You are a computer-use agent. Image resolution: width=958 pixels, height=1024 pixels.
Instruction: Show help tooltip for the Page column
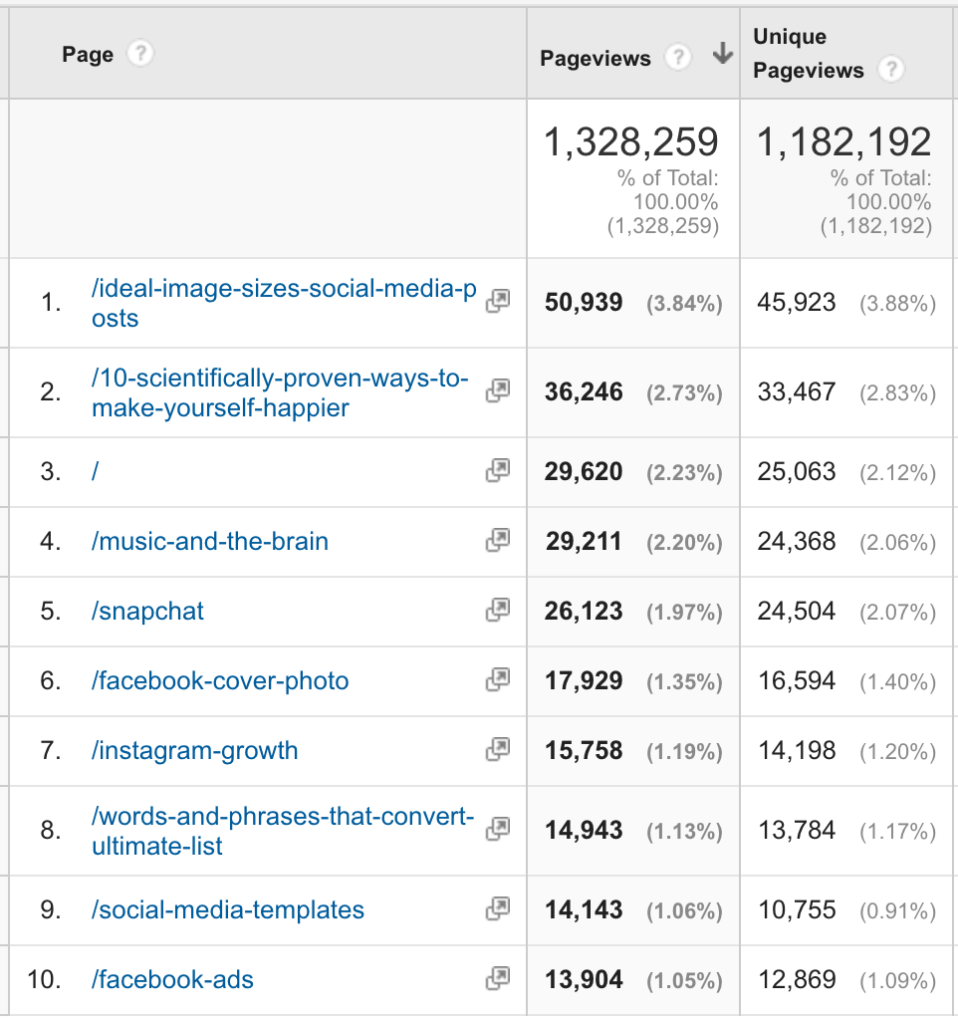[142, 54]
